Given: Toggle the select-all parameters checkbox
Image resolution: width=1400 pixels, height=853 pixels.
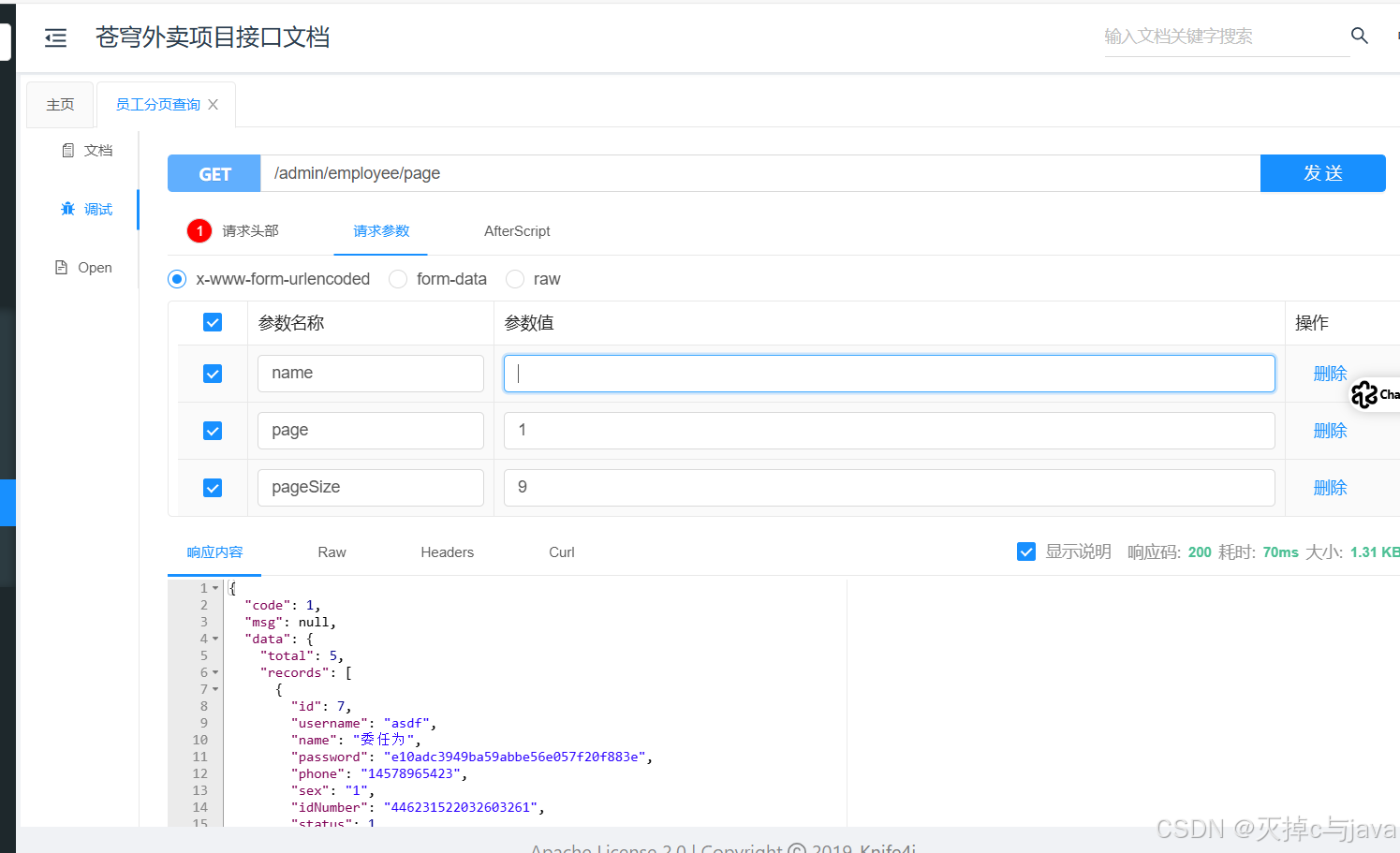Looking at the screenshot, I should coord(213,322).
